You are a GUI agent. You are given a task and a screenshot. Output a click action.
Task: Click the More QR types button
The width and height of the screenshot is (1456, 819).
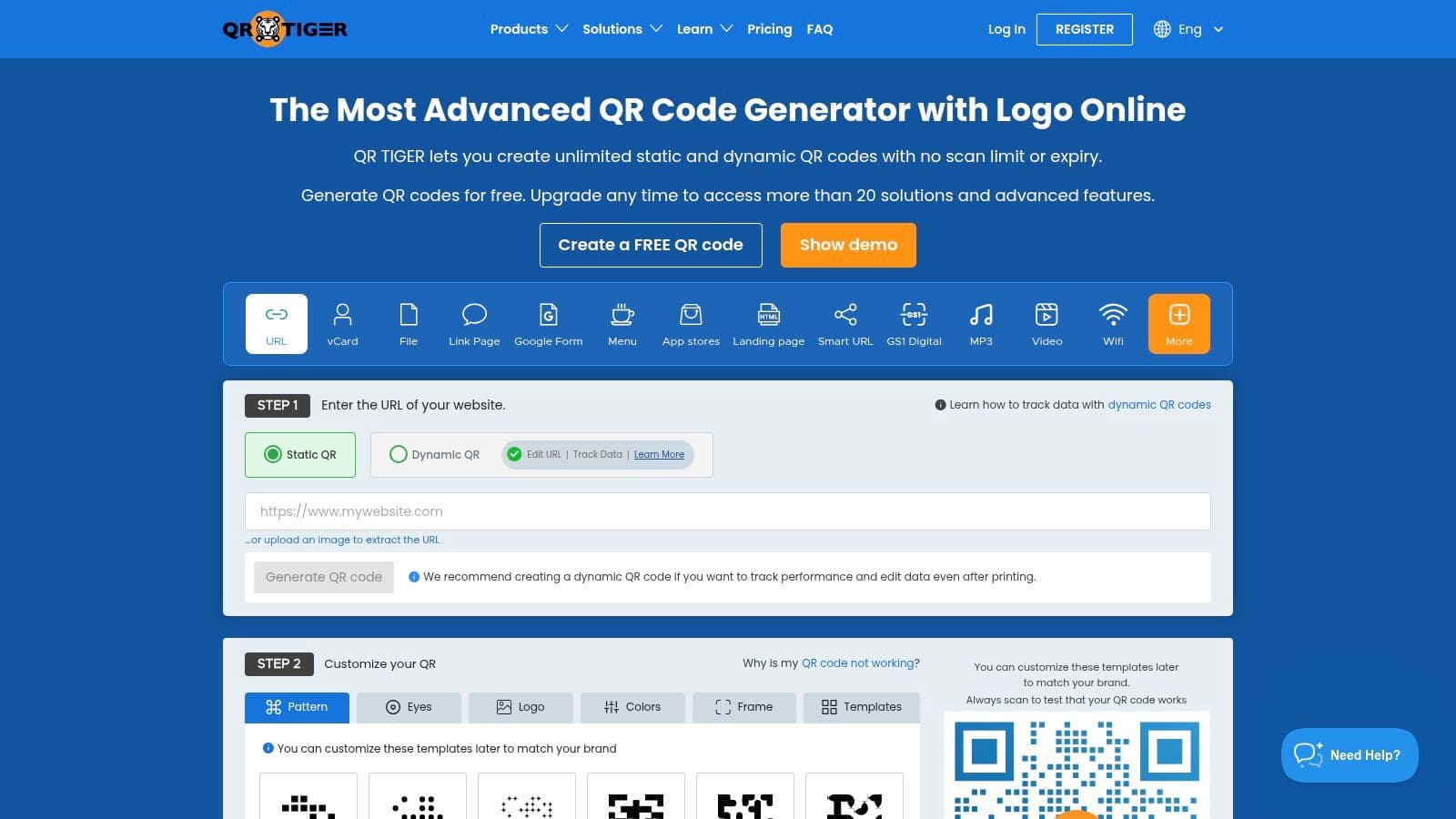coord(1178,323)
